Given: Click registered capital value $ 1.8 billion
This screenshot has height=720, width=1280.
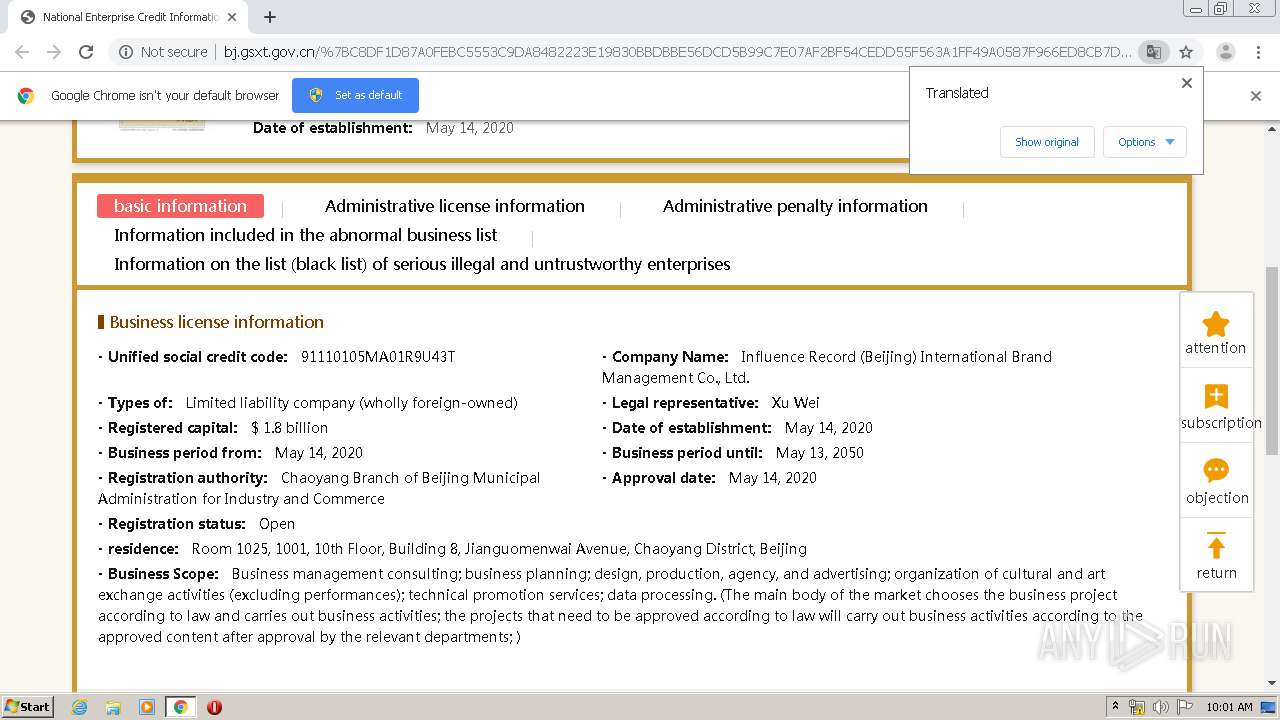Looking at the screenshot, I should click(x=289, y=428).
